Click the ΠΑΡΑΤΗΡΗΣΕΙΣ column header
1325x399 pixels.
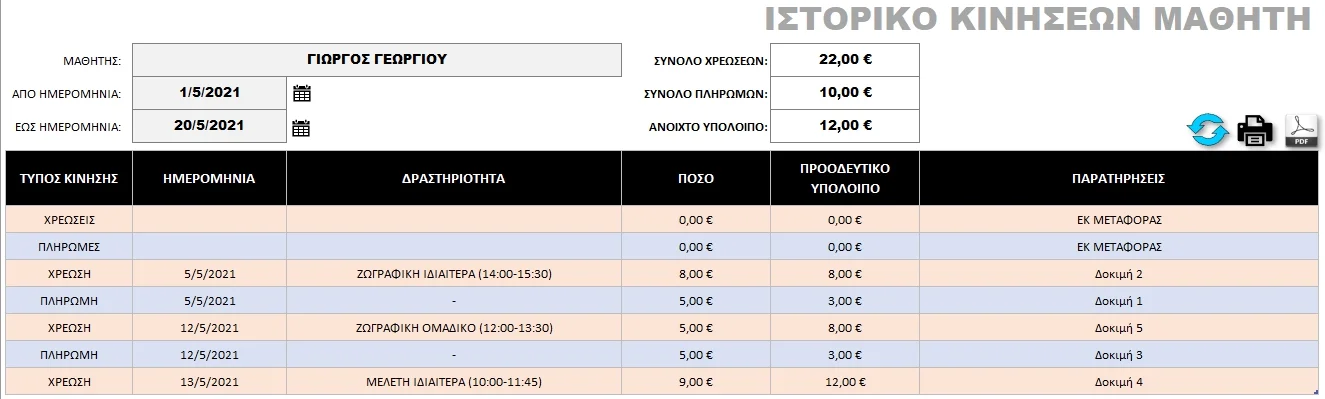pos(1119,179)
